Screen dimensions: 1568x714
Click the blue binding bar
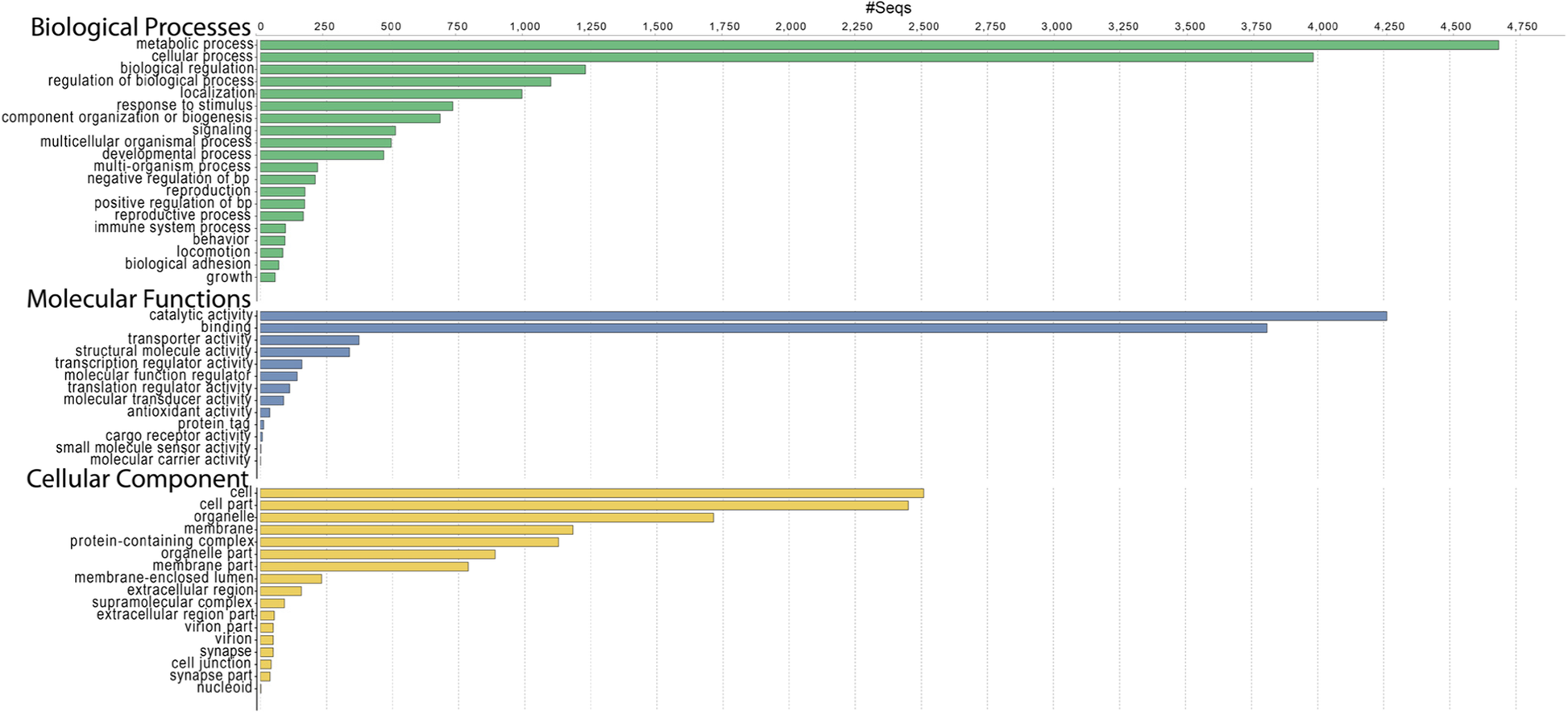click(x=763, y=328)
